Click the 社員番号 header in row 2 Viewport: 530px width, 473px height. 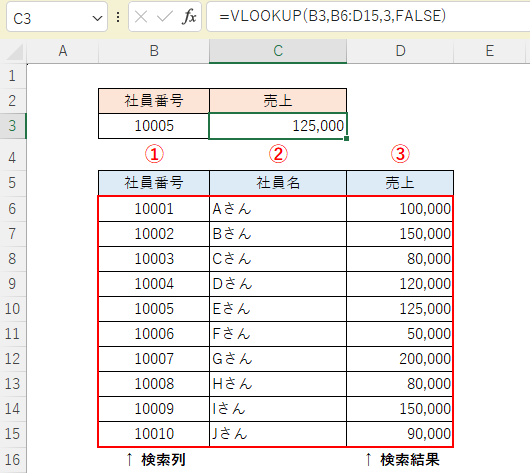(154, 101)
